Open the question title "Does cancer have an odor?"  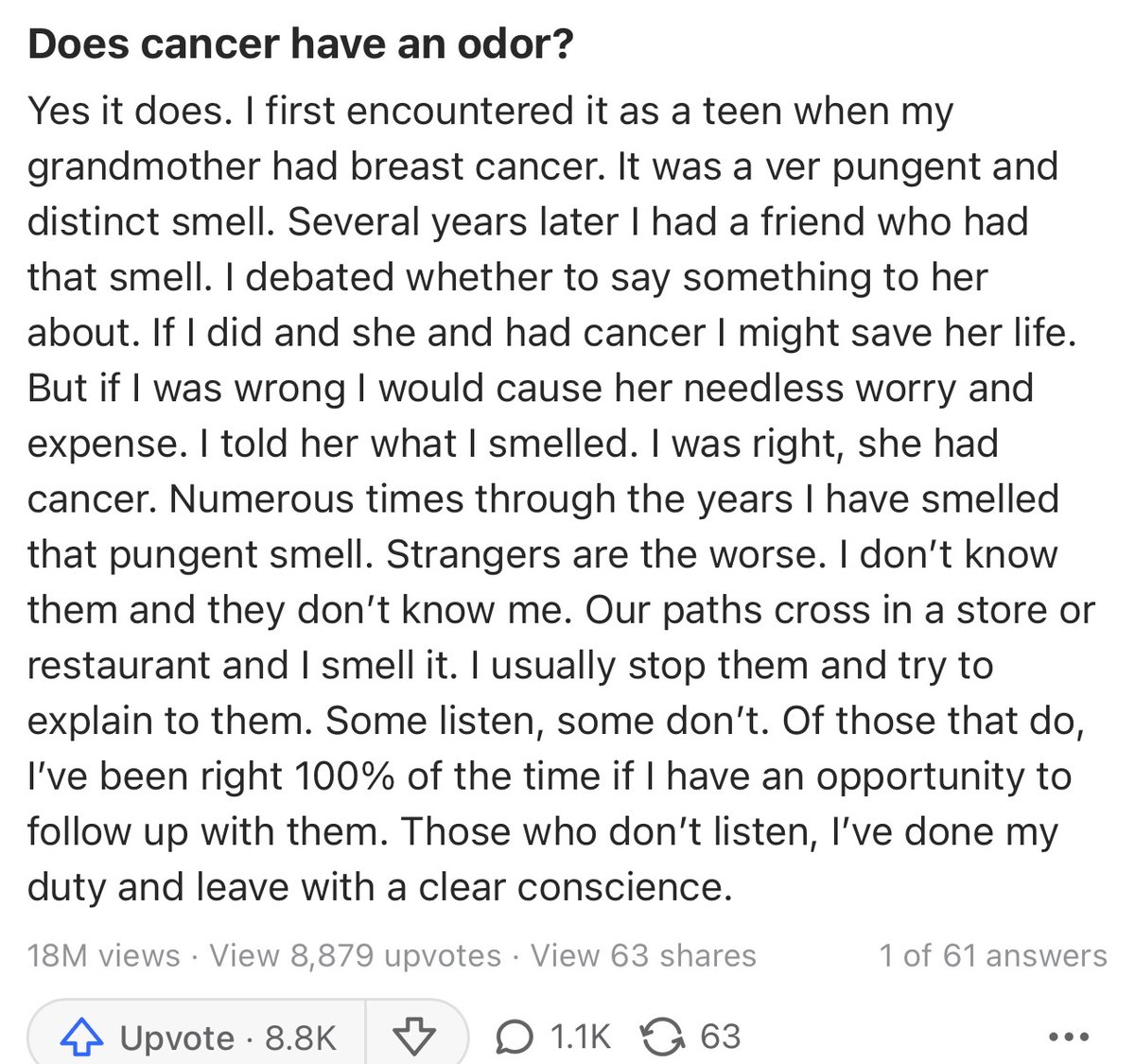point(301,44)
